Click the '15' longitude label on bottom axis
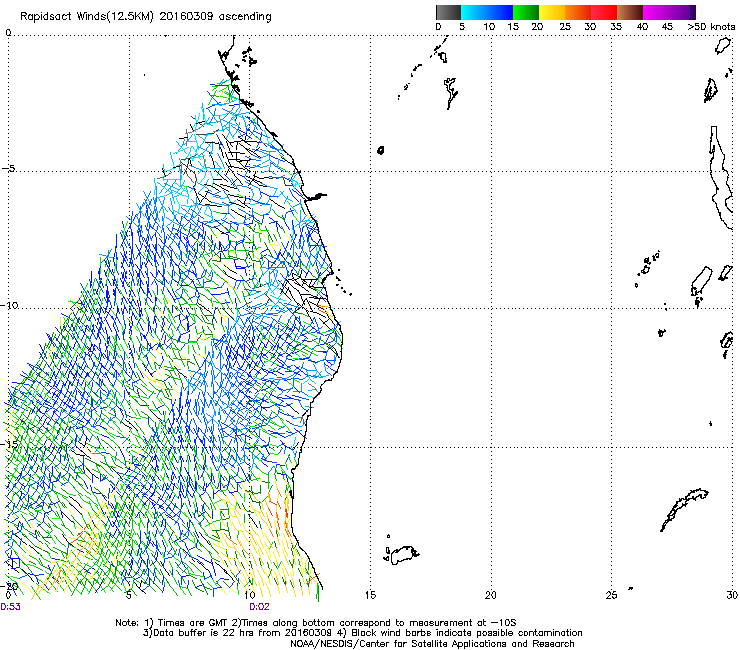This screenshot has width=740, height=650. (x=370, y=595)
